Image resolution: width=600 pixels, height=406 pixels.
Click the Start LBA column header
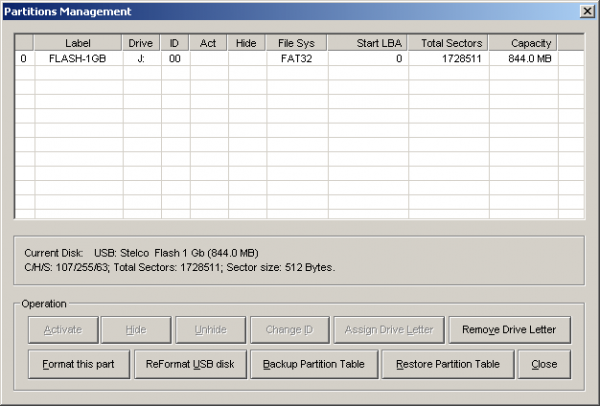[367, 43]
